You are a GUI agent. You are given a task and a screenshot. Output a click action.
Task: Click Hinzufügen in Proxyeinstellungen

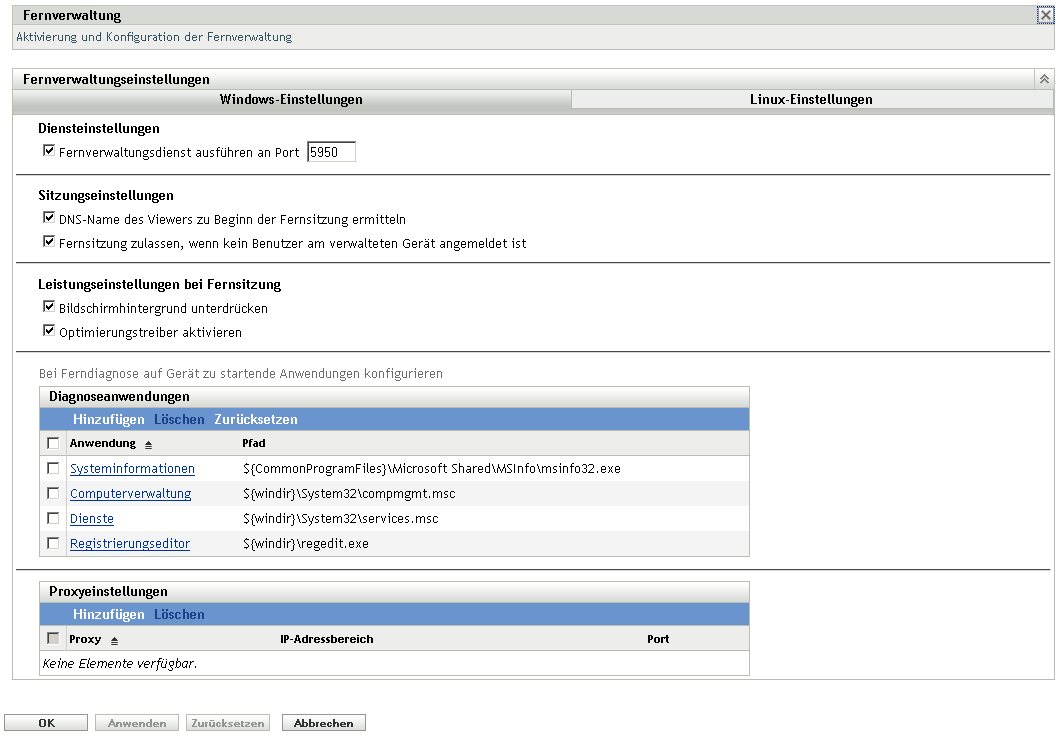[109, 614]
